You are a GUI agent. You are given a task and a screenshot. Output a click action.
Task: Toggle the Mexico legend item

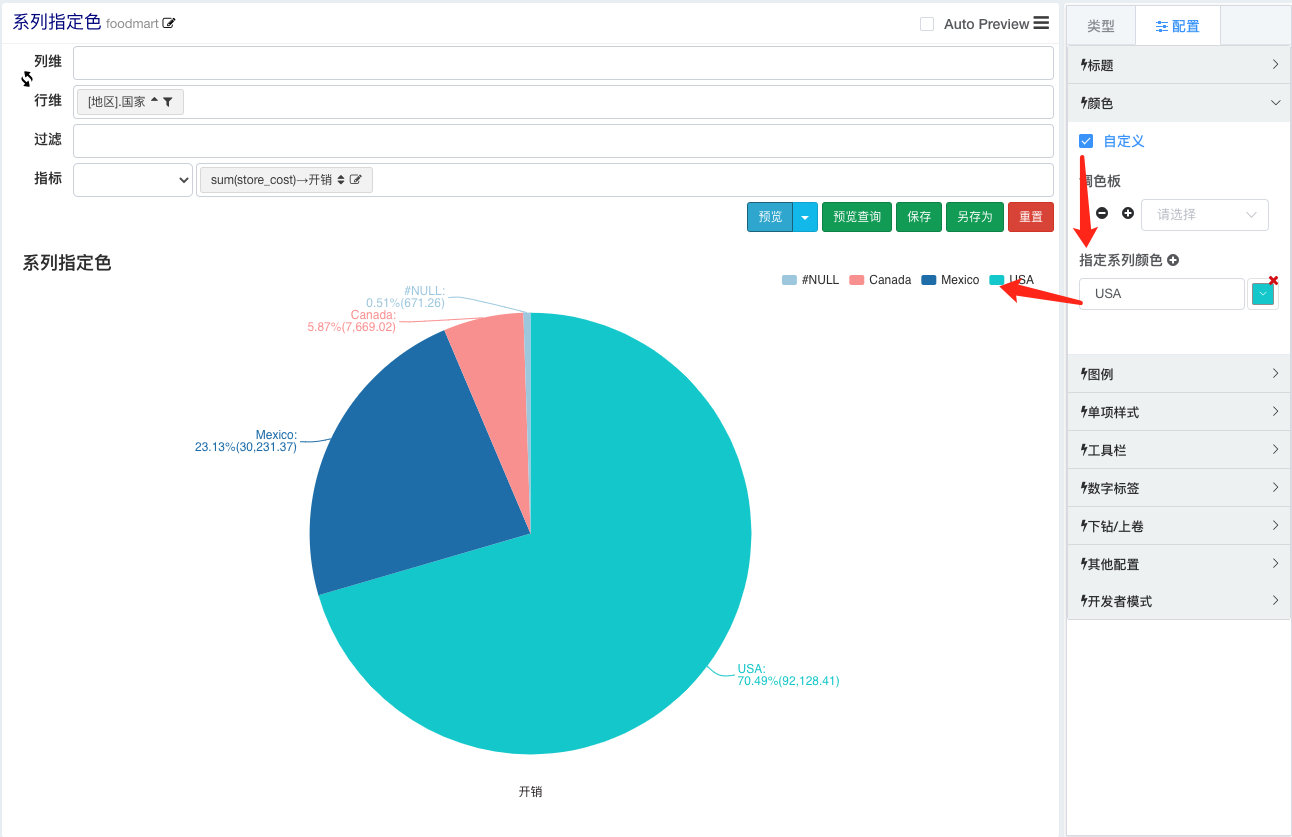tap(950, 280)
